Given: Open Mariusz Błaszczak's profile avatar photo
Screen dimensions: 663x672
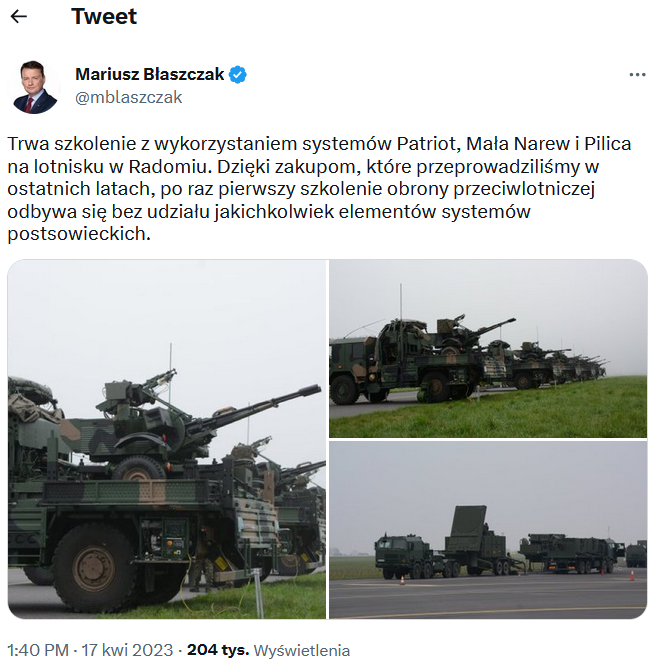Looking at the screenshot, I should 34,87.
